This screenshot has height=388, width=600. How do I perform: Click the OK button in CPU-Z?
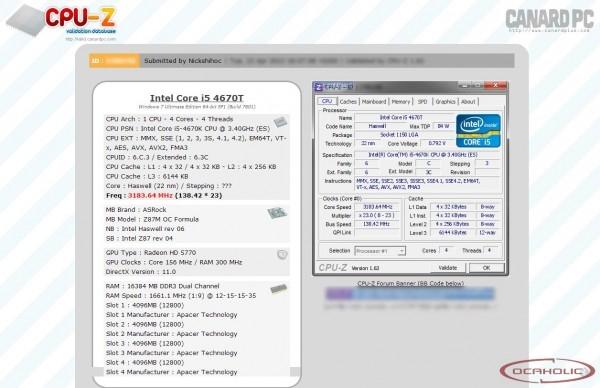point(486,268)
